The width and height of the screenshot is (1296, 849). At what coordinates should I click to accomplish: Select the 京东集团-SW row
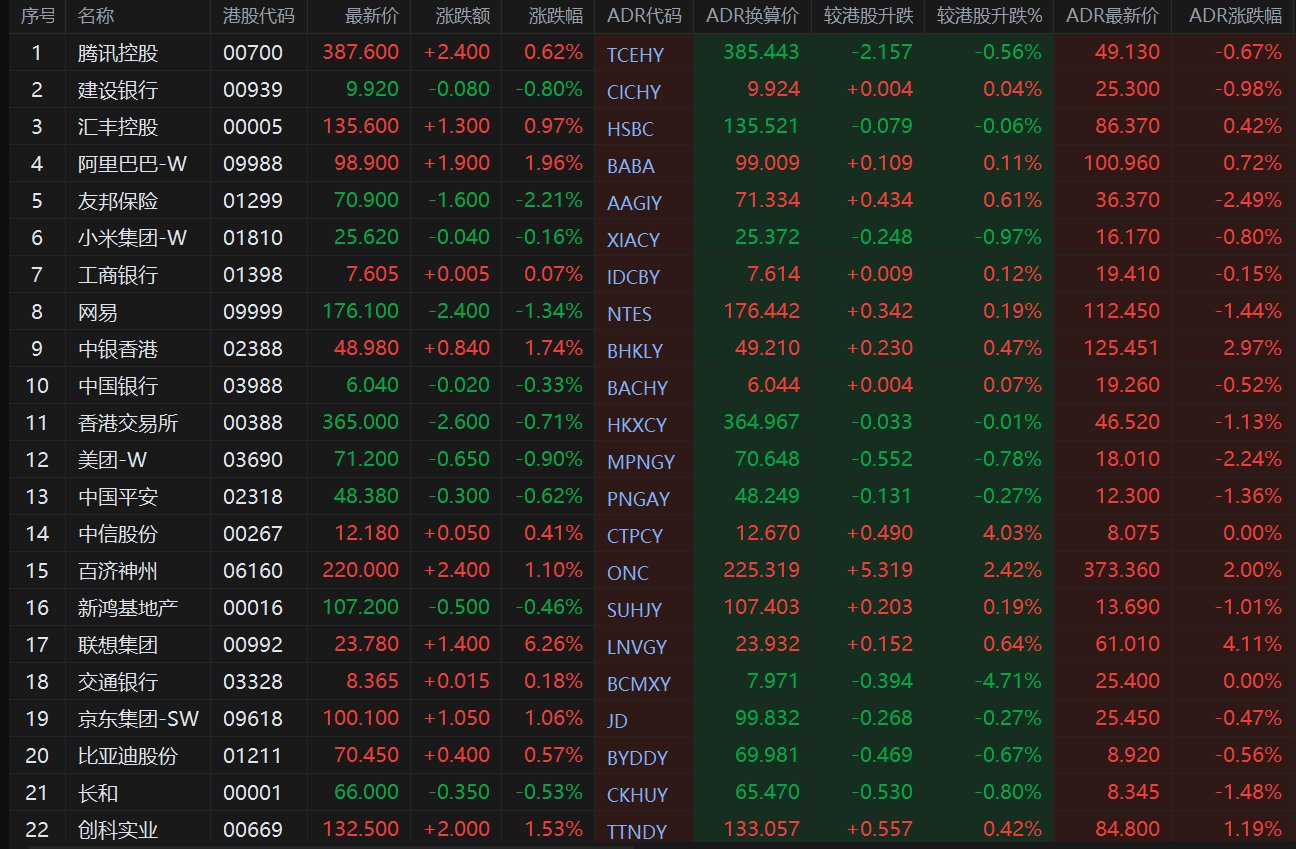pyautogui.click(x=648, y=719)
